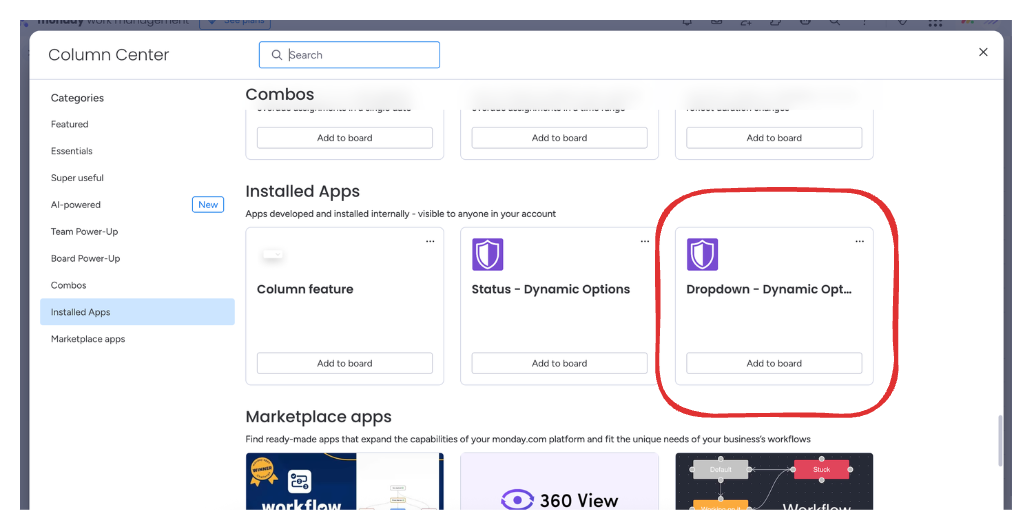Click the Marketplace apps section heading
The height and width of the screenshot is (529, 1031).
click(318, 417)
